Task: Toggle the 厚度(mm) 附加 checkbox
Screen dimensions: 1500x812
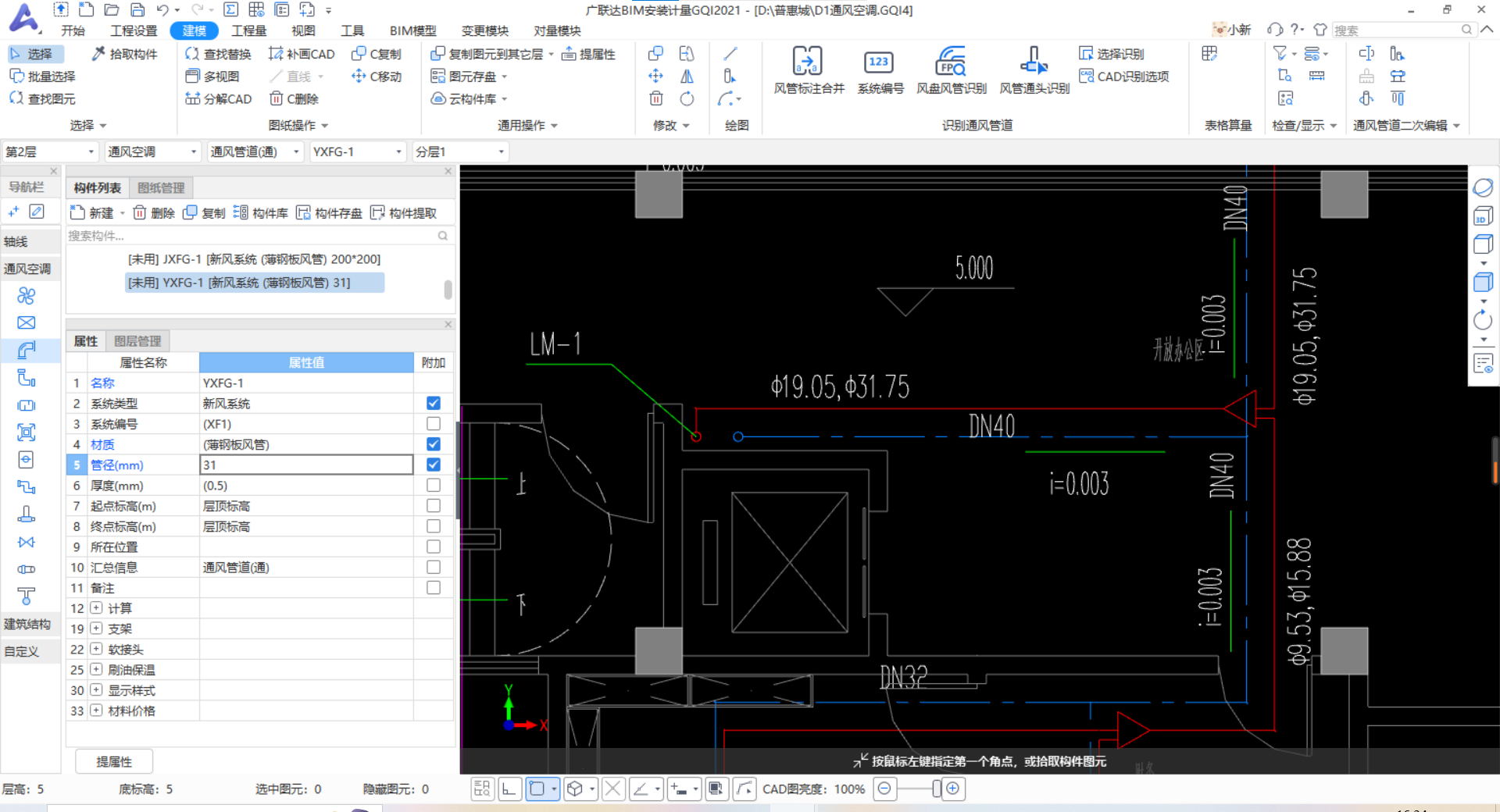Action: (x=434, y=486)
